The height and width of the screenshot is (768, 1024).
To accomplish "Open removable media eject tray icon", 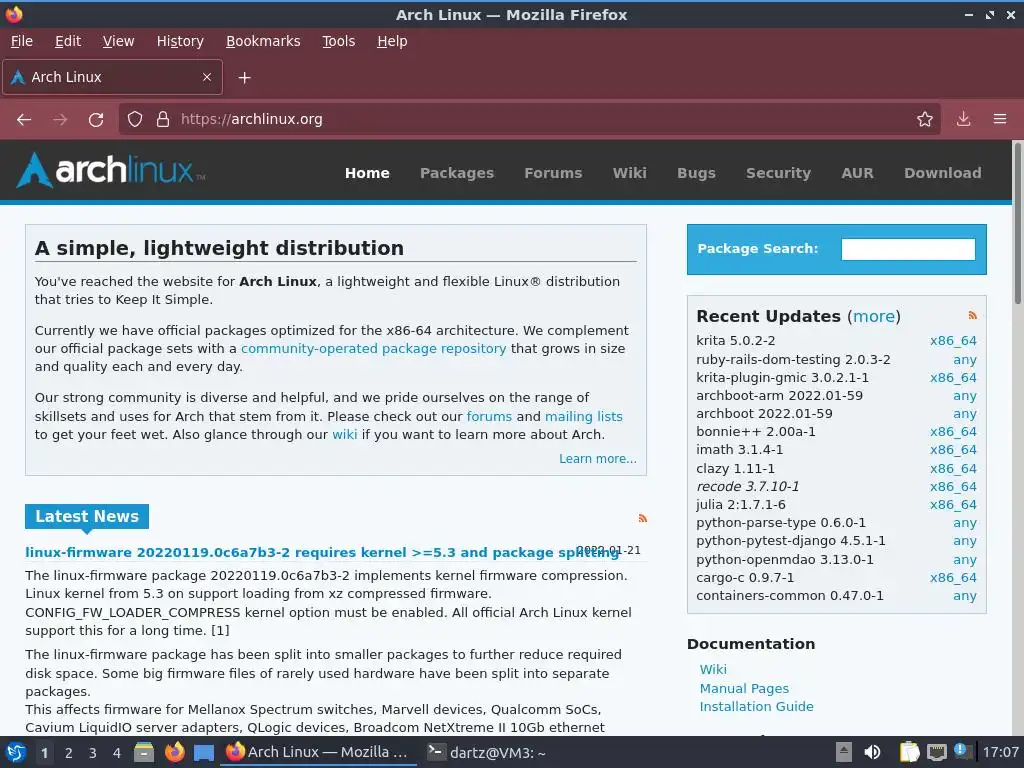I will tap(844, 752).
